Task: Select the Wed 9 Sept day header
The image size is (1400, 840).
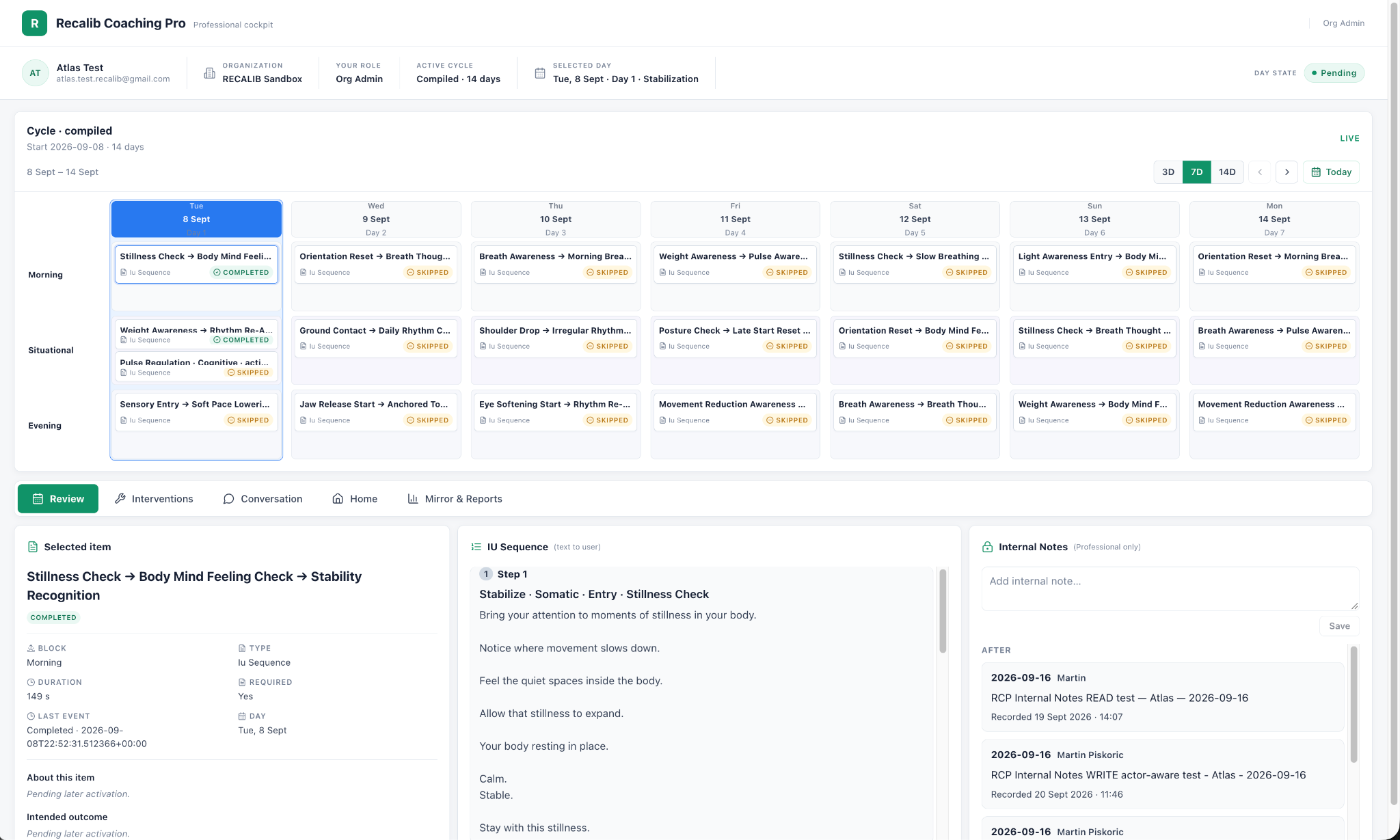Action: point(376,219)
